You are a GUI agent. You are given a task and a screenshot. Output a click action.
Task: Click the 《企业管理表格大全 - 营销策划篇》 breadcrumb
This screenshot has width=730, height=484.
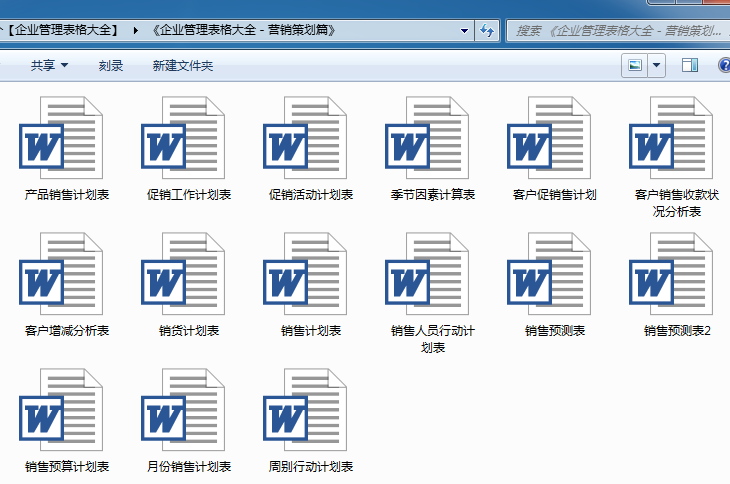244,30
